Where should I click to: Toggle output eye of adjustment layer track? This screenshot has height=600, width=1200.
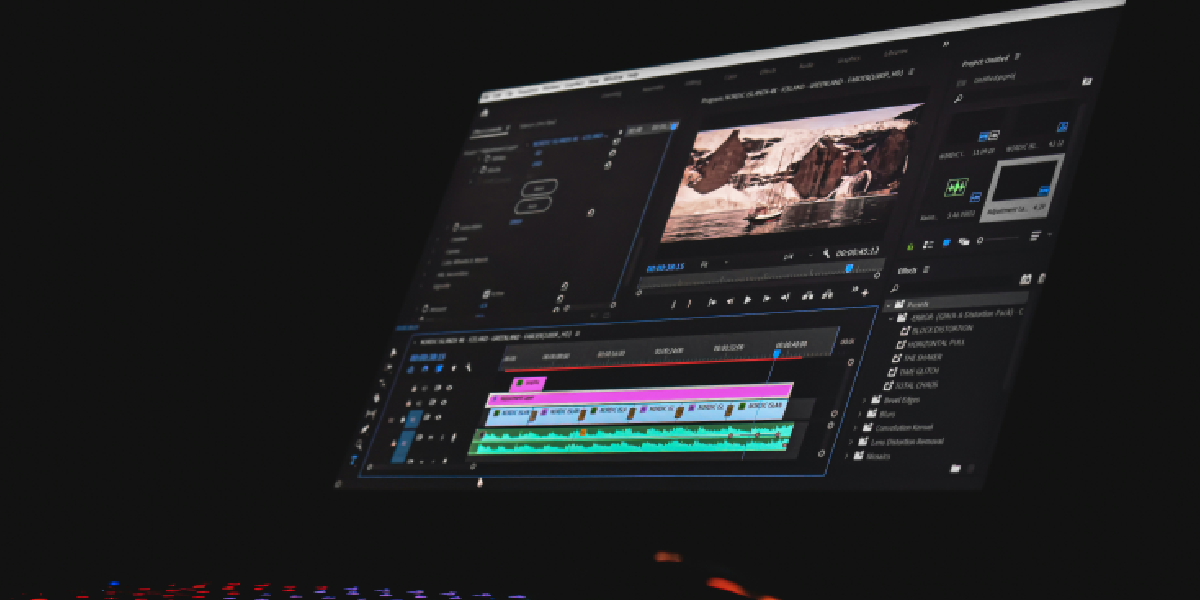(443, 402)
